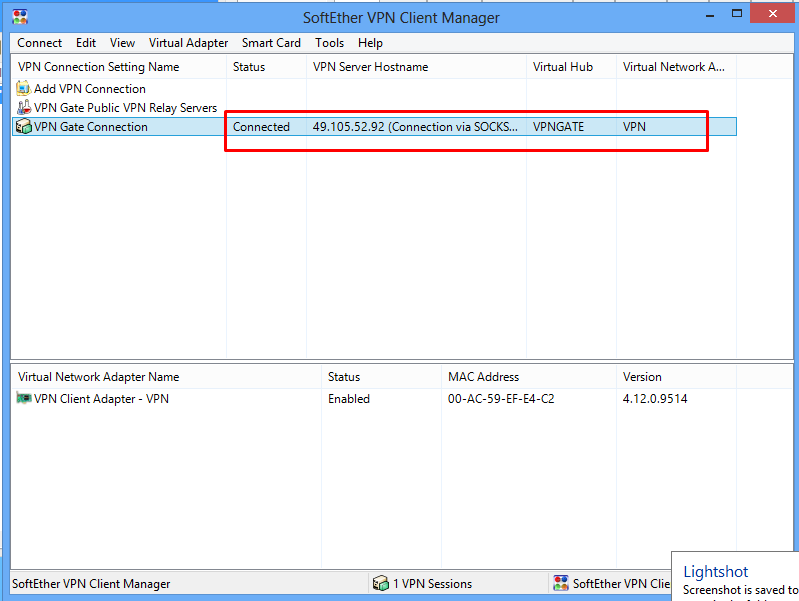Viewport: 799px width, 601px height.
Task: Click the Lightshot notification title
Action: pyautogui.click(x=715, y=571)
